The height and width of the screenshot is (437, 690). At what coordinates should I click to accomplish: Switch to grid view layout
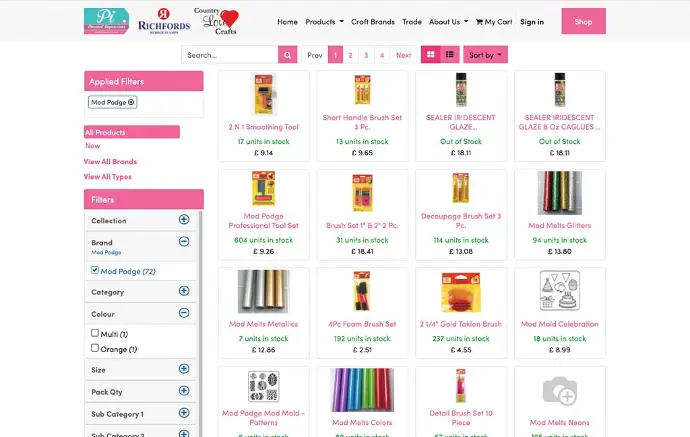click(430, 55)
